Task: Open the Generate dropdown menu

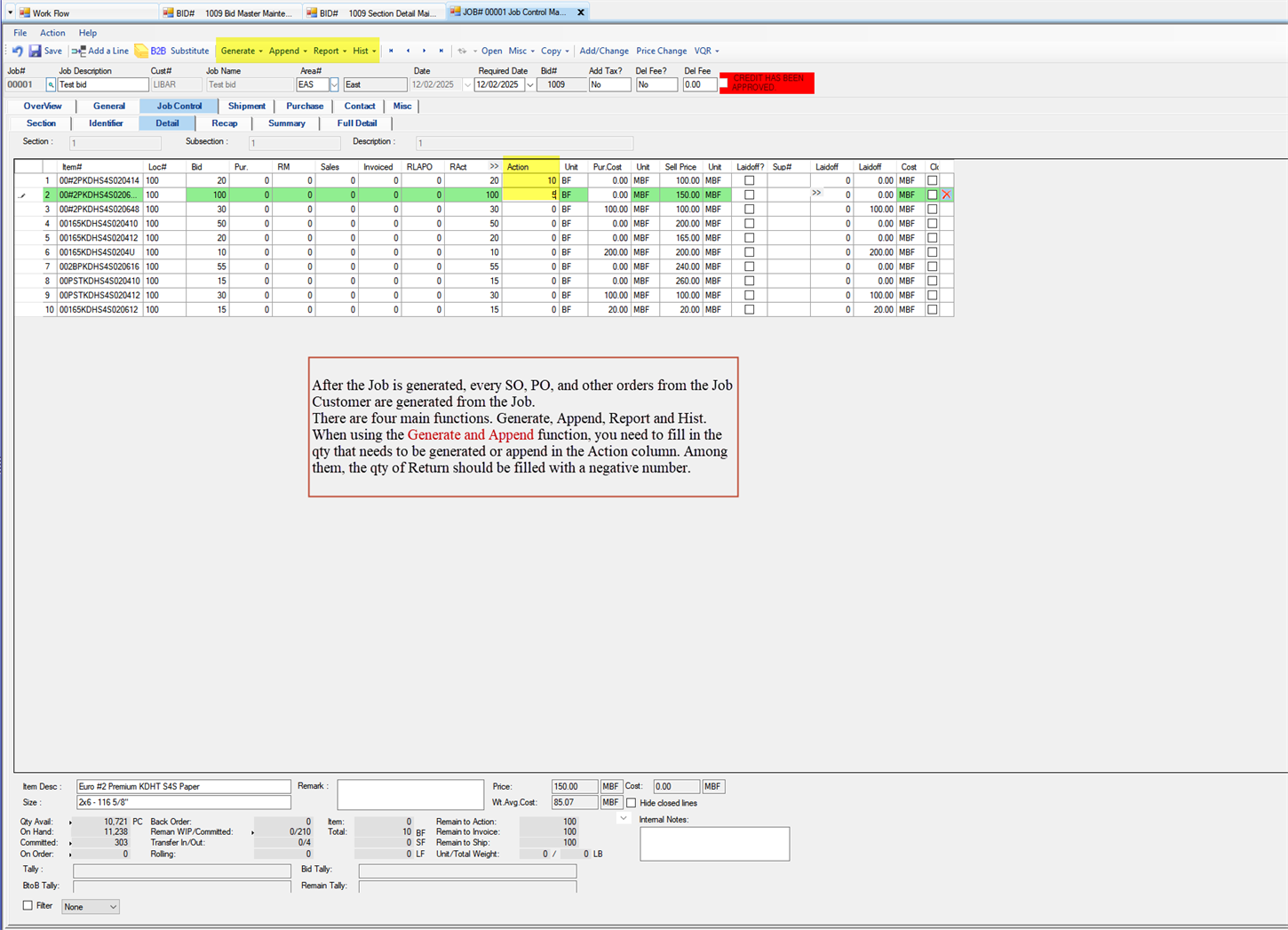Action: pyautogui.click(x=241, y=52)
